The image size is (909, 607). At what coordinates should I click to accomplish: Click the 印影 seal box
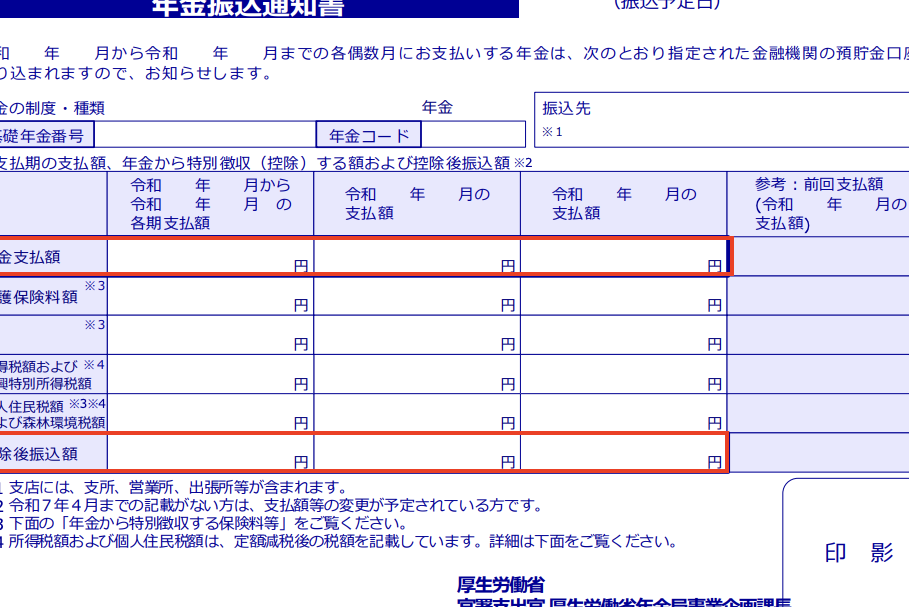(x=857, y=553)
